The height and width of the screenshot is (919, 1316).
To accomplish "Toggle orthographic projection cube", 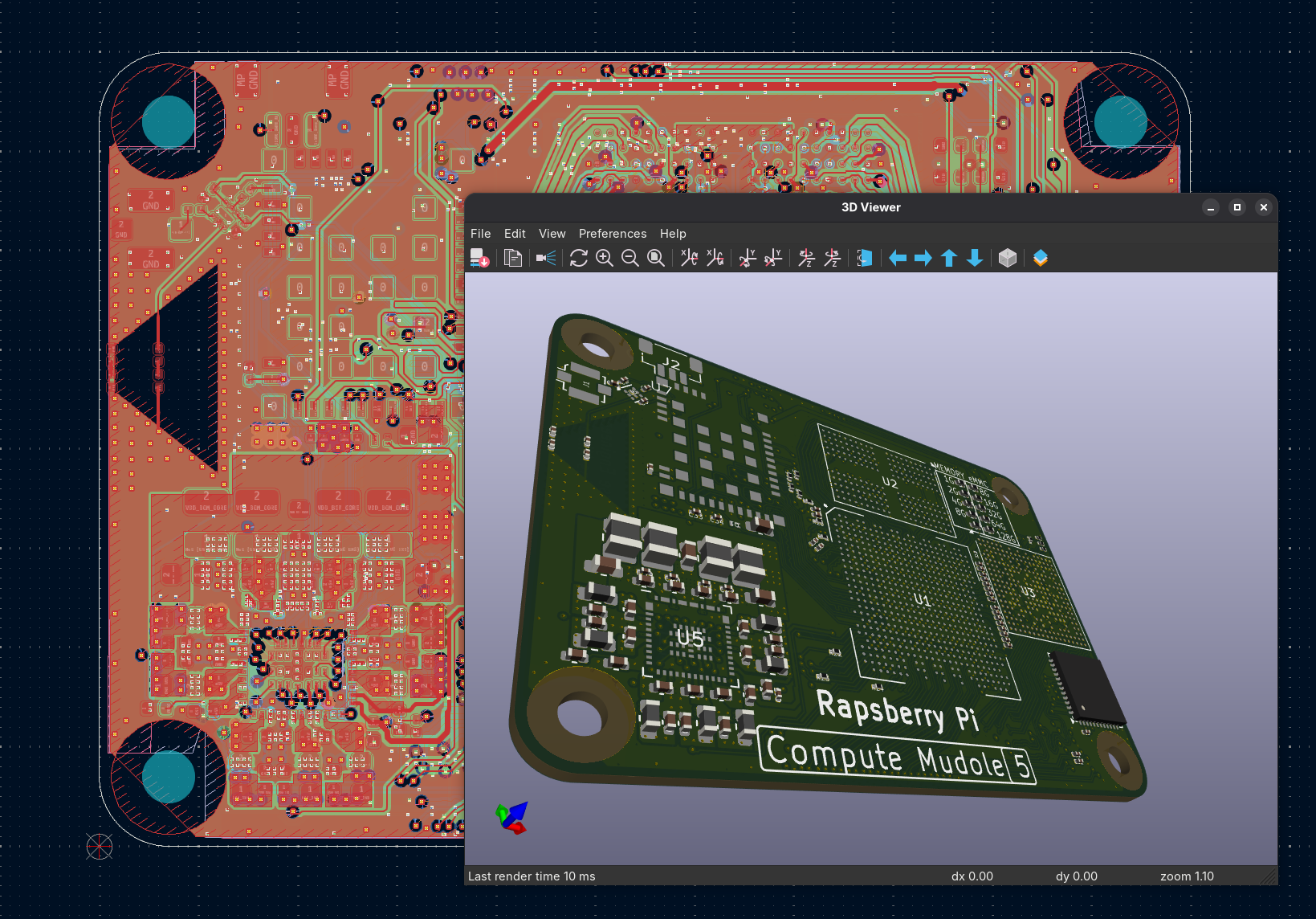I will tap(1008, 258).
